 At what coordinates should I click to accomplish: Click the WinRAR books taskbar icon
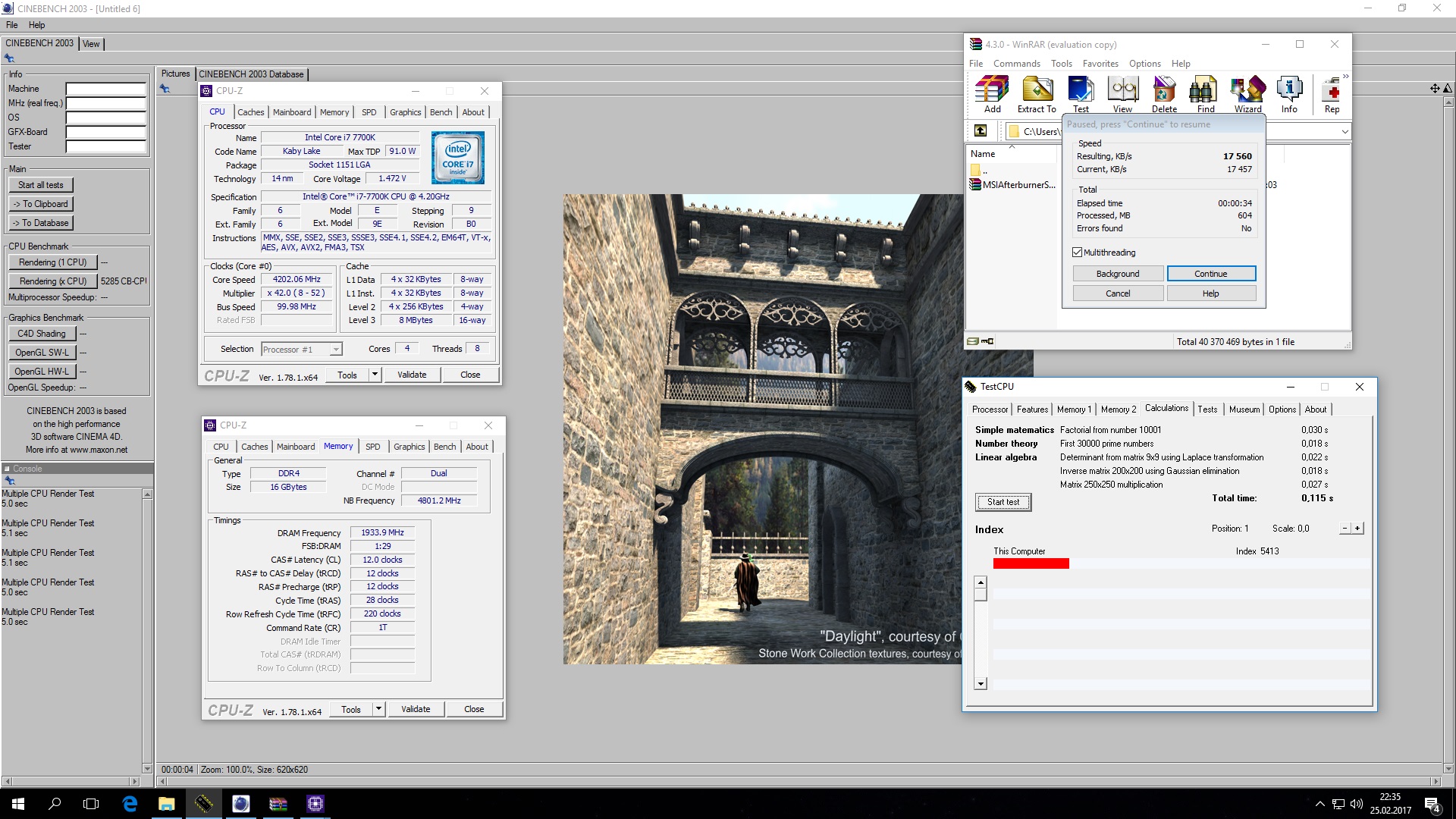[x=278, y=804]
